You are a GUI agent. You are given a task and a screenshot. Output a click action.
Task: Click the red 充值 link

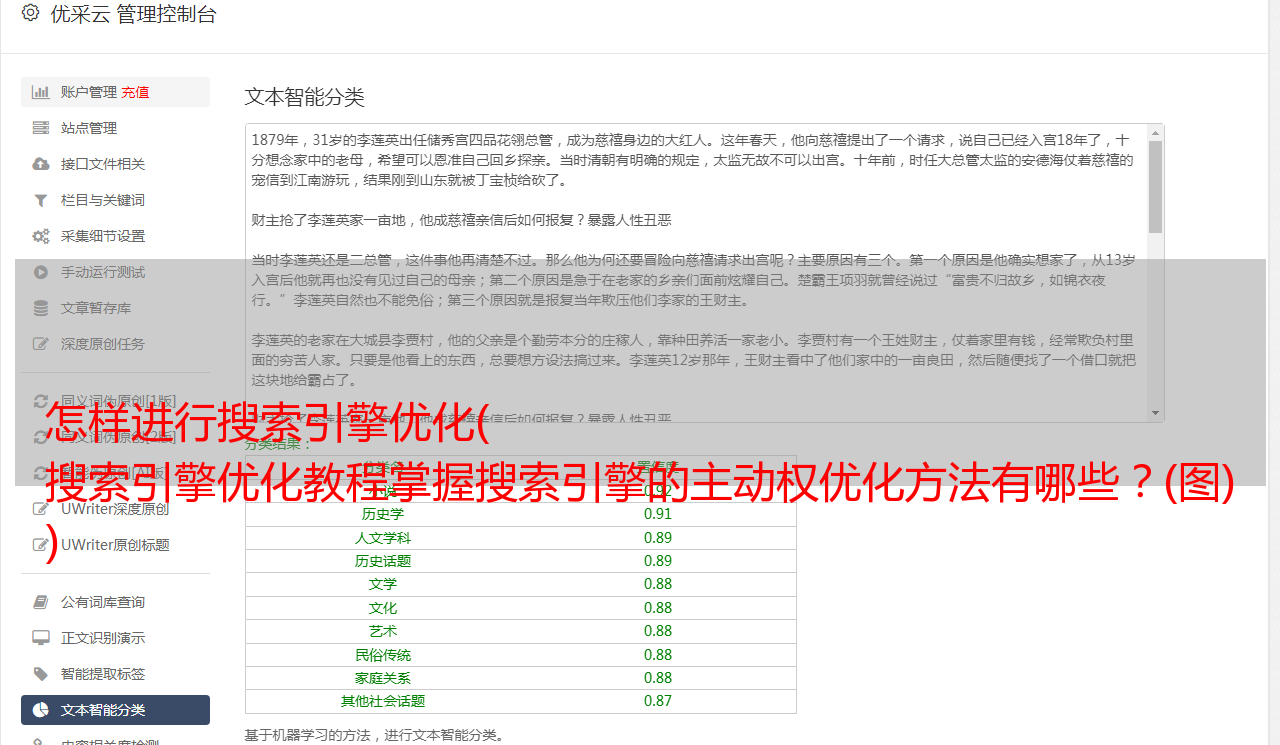click(135, 92)
